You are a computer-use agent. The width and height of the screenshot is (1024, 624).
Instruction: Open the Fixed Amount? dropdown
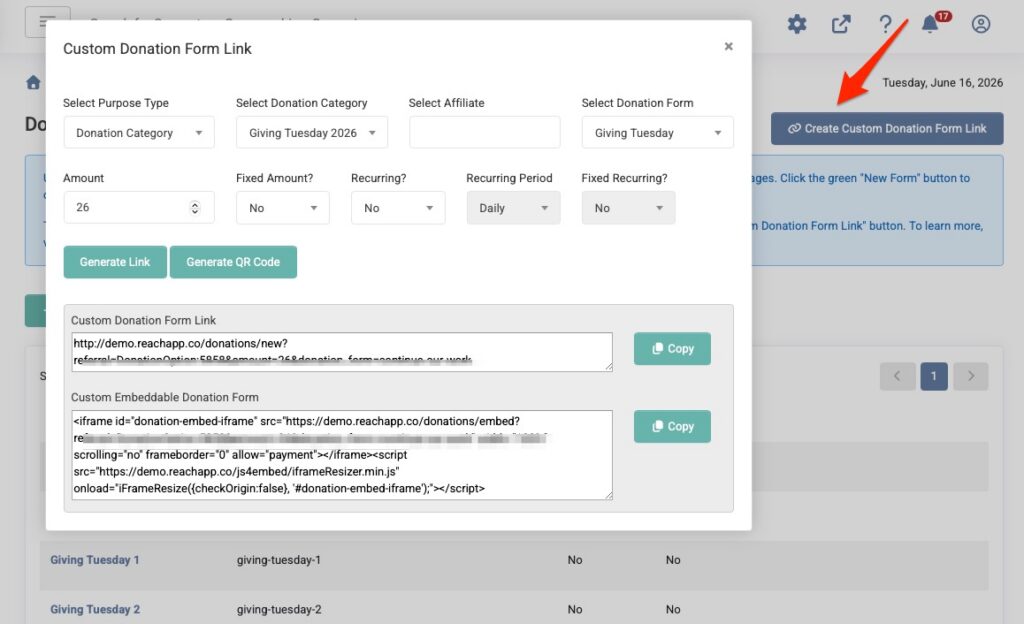[283, 208]
